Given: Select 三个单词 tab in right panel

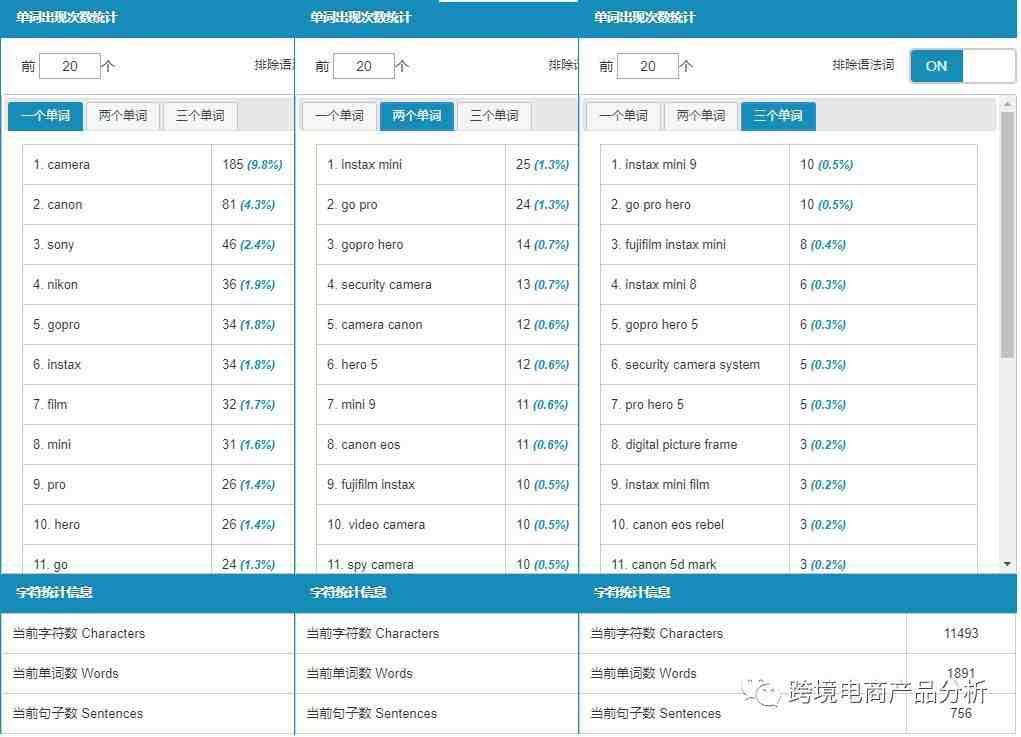Looking at the screenshot, I should (x=778, y=116).
